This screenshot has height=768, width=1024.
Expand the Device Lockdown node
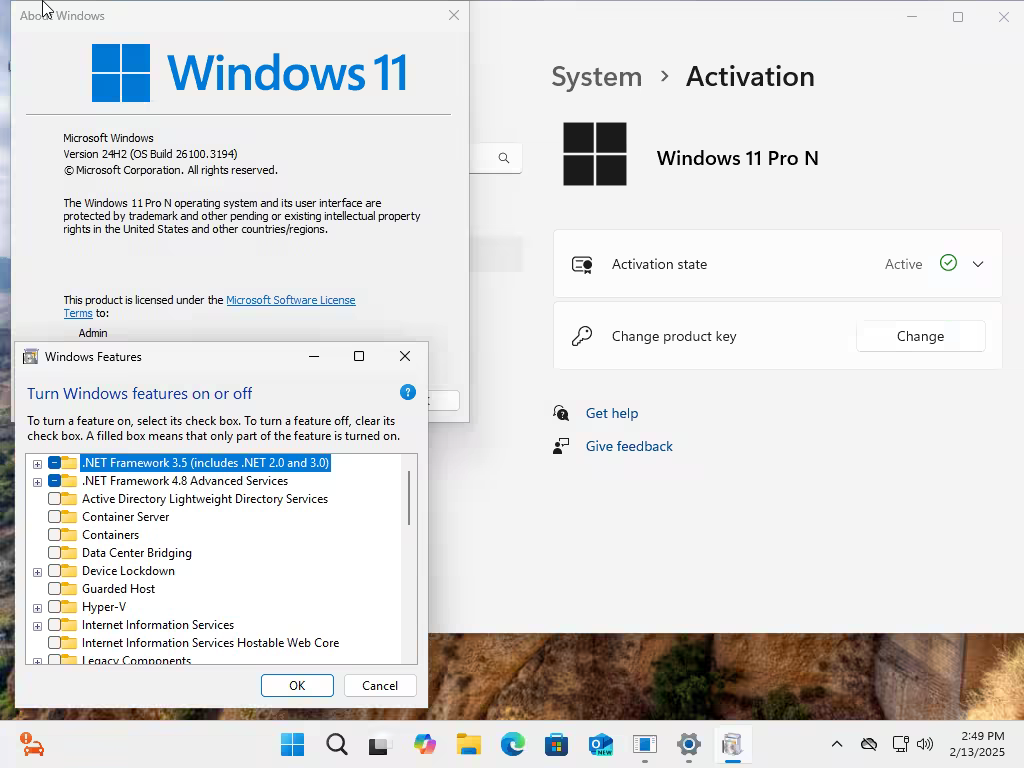point(37,572)
